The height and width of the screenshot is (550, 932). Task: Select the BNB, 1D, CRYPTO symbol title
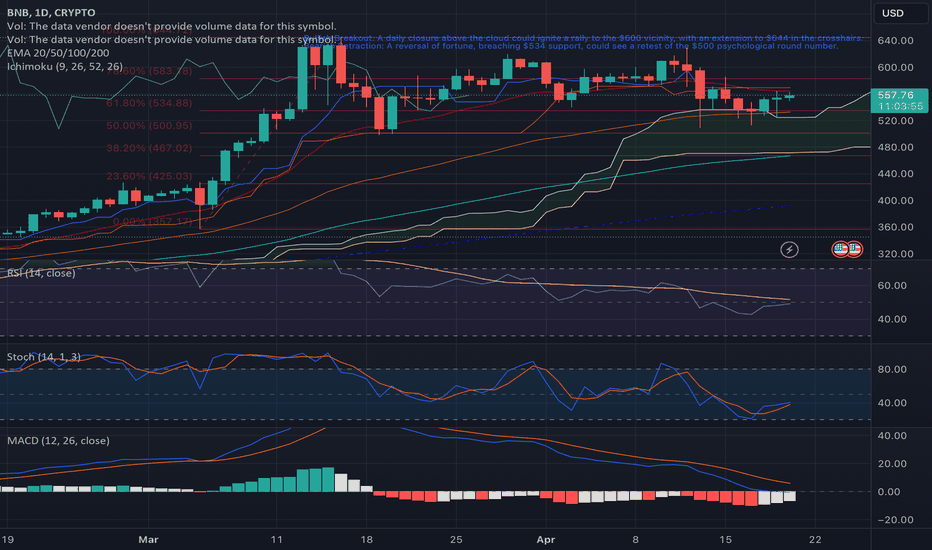(51, 12)
